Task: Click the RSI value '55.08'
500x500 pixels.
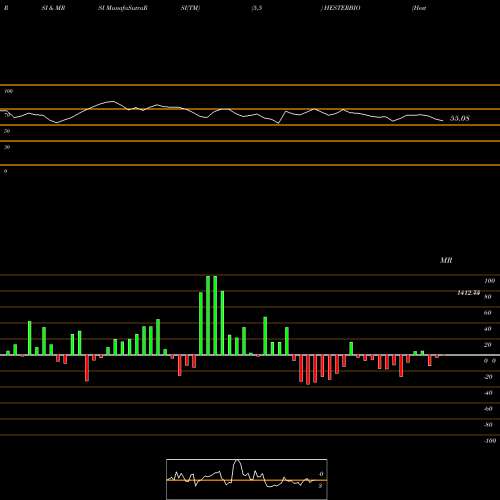Action: point(460,118)
